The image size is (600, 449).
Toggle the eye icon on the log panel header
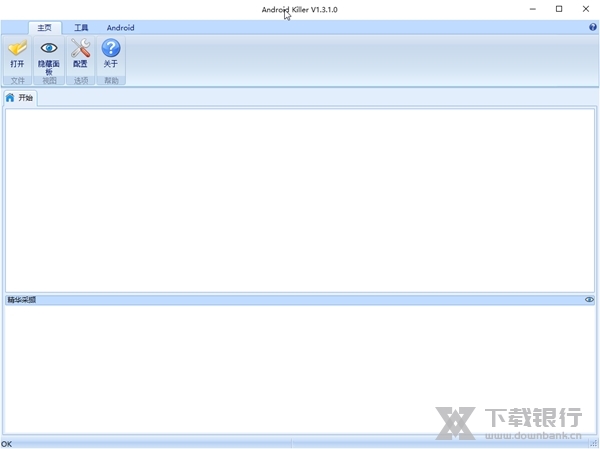(x=589, y=299)
